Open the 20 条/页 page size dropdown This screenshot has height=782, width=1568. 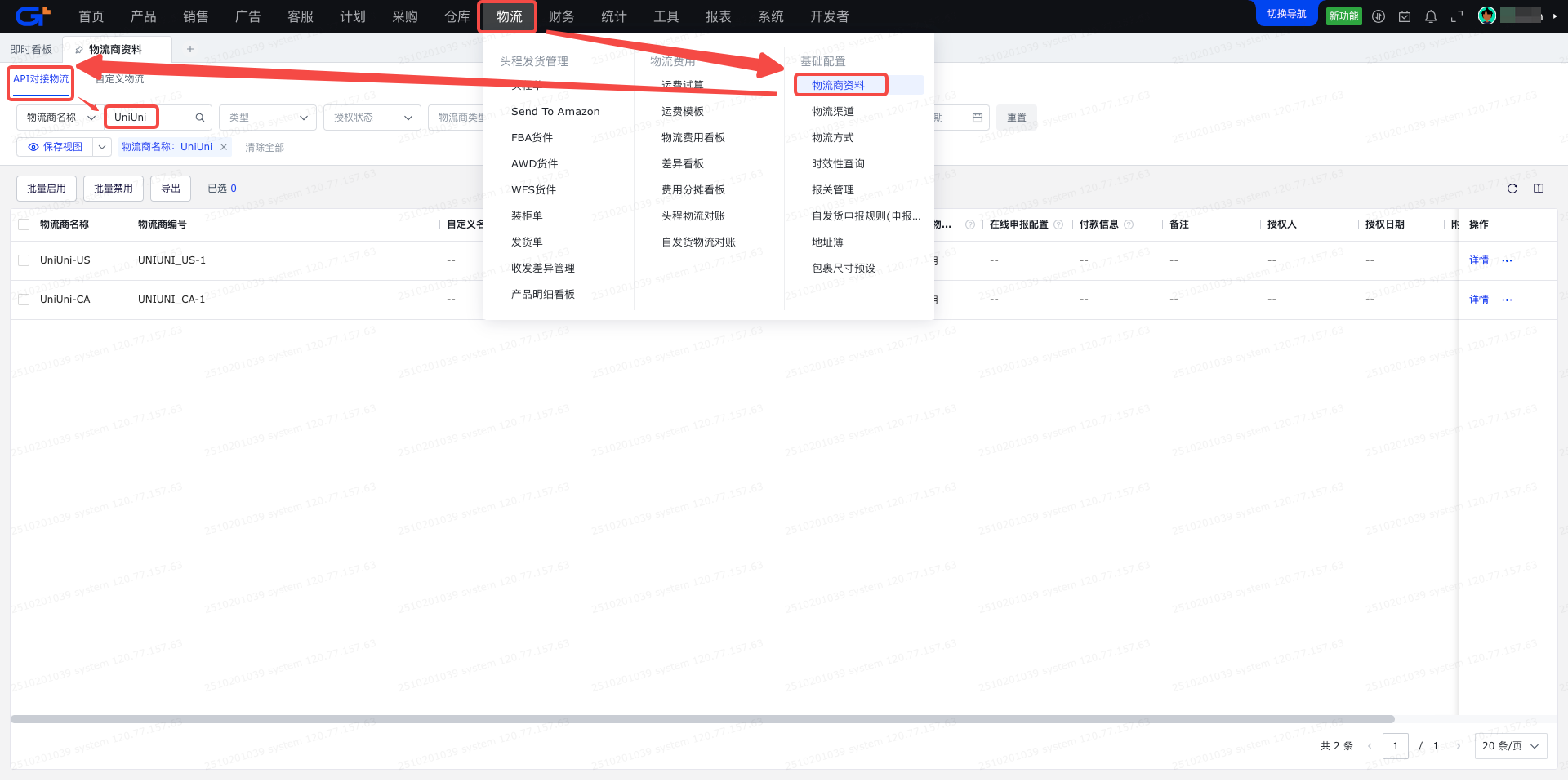pos(1511,746)
